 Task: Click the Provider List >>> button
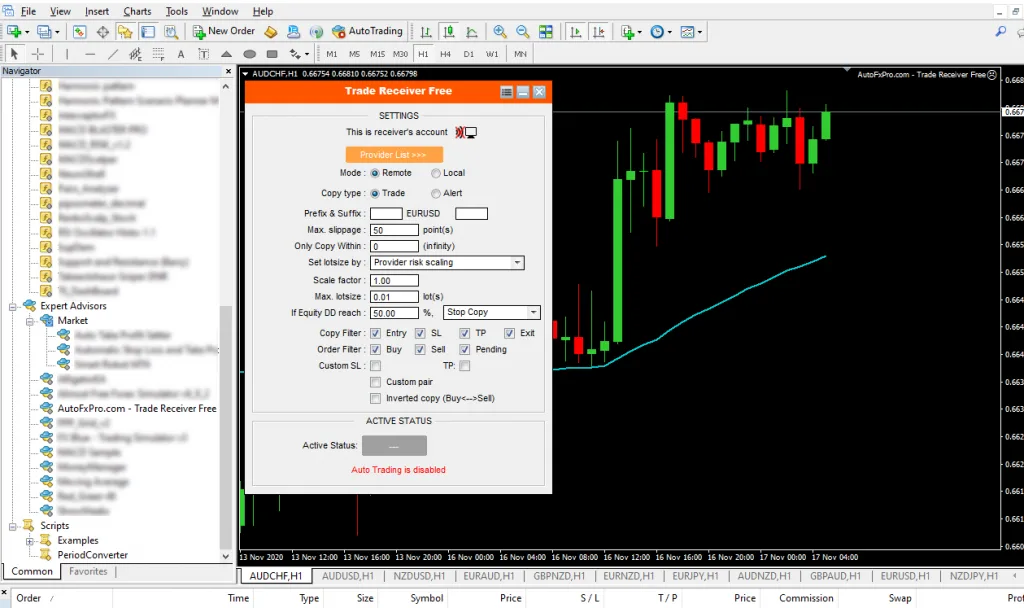point(394,155)
